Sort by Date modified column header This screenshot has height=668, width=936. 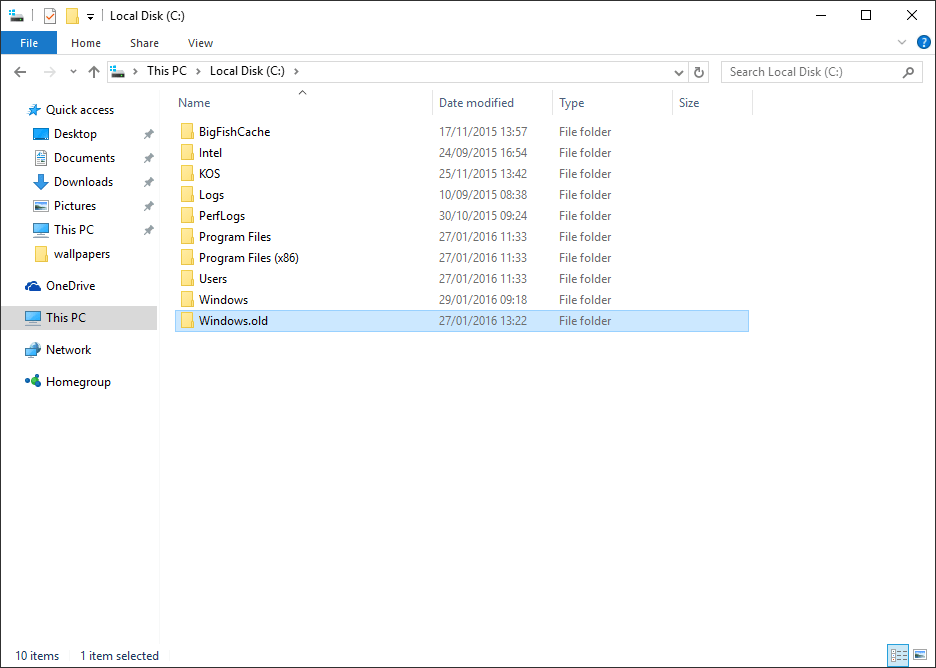(476, 103)
